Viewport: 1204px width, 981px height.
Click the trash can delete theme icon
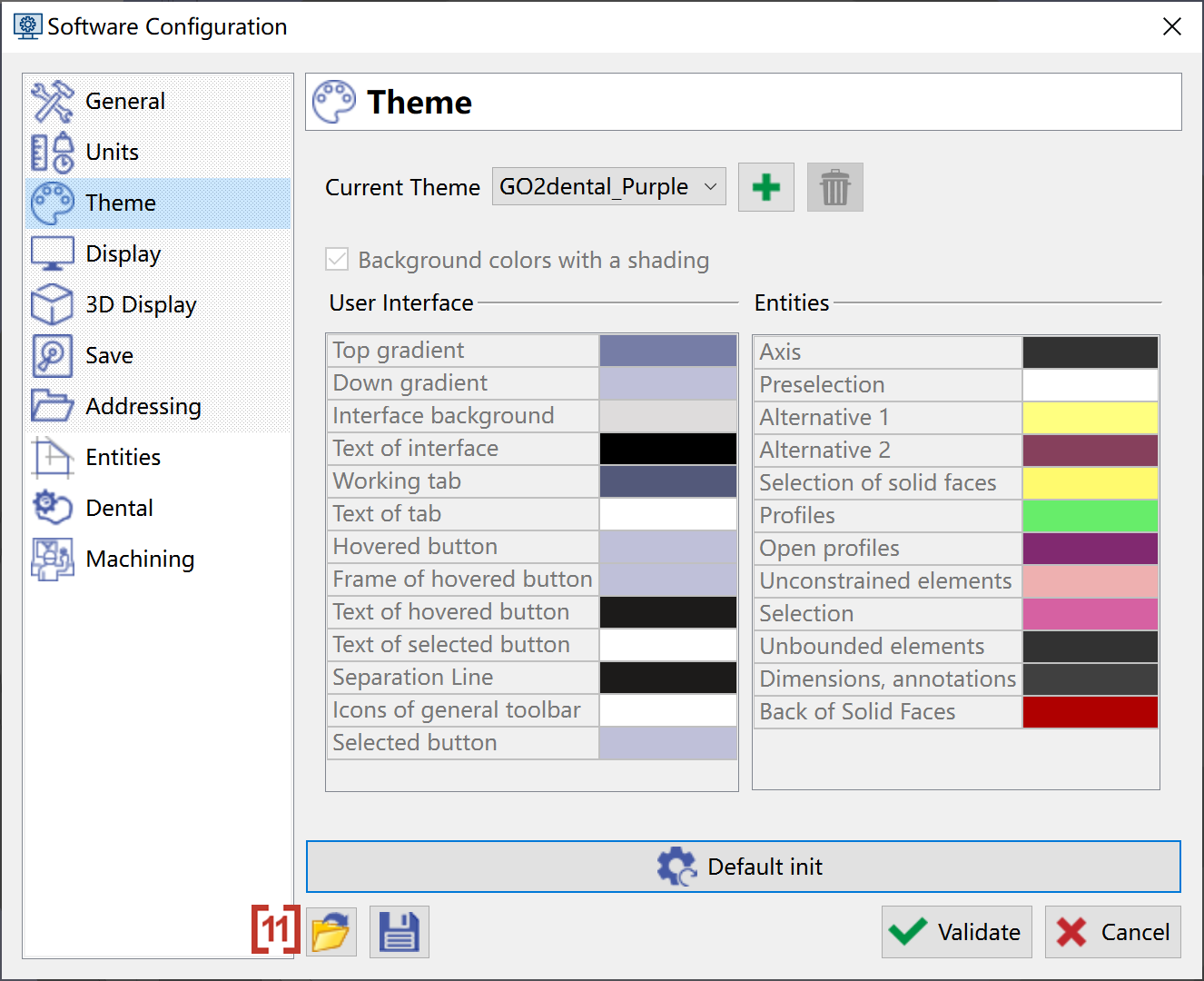point(834,187)
